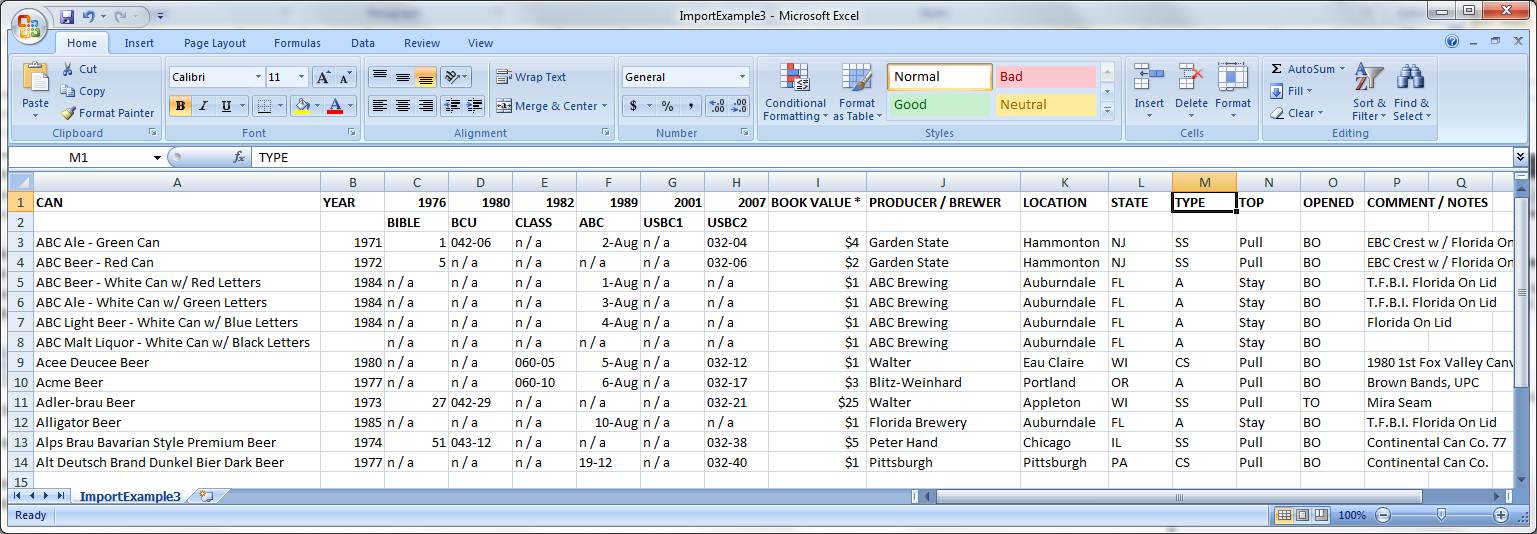
Task: Change text orientation icon
Action: [x=452, y=77]
